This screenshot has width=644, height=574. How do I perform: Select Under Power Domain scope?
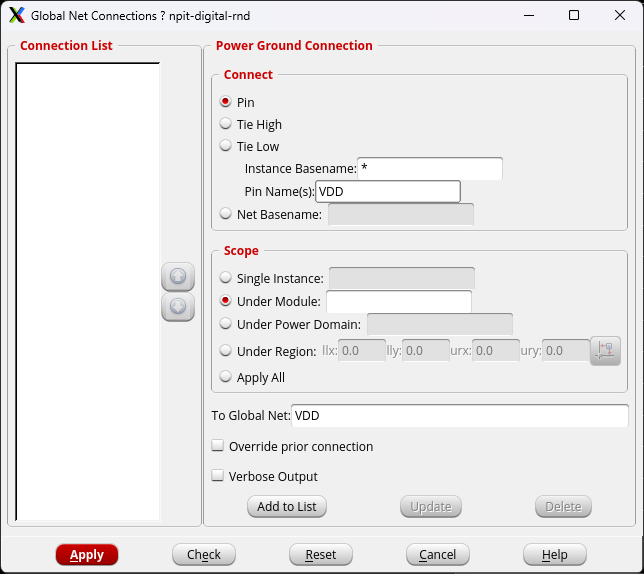(225, 324)
